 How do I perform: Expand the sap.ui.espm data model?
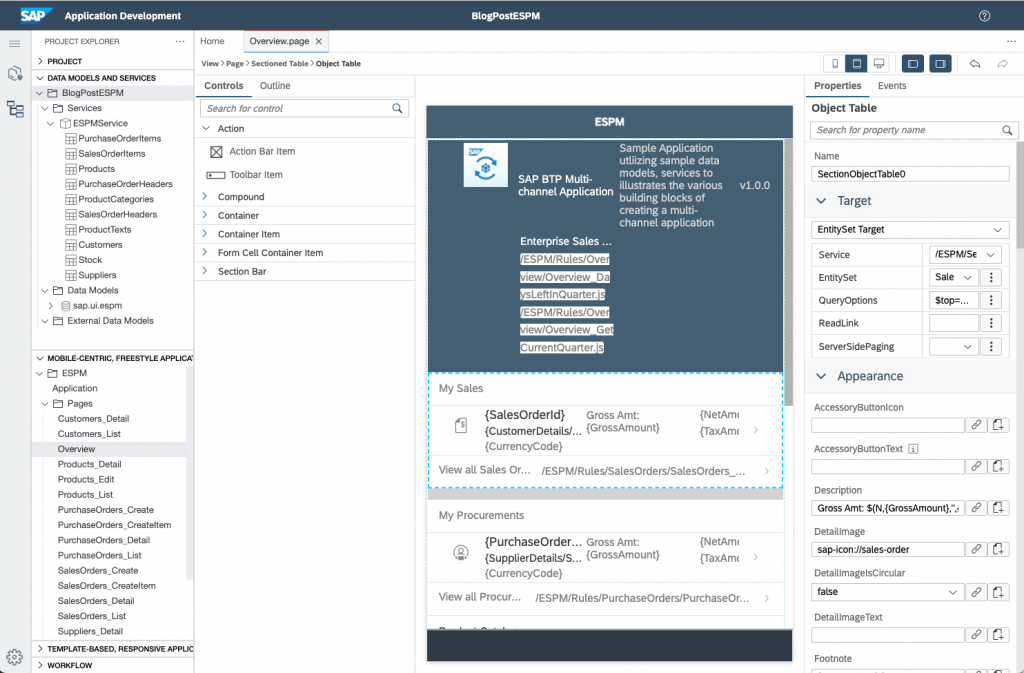click(x=51, y=305)
